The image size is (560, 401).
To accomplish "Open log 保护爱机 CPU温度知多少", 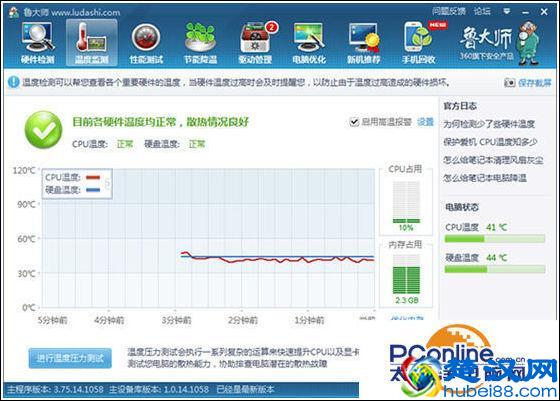I will 490,142.
